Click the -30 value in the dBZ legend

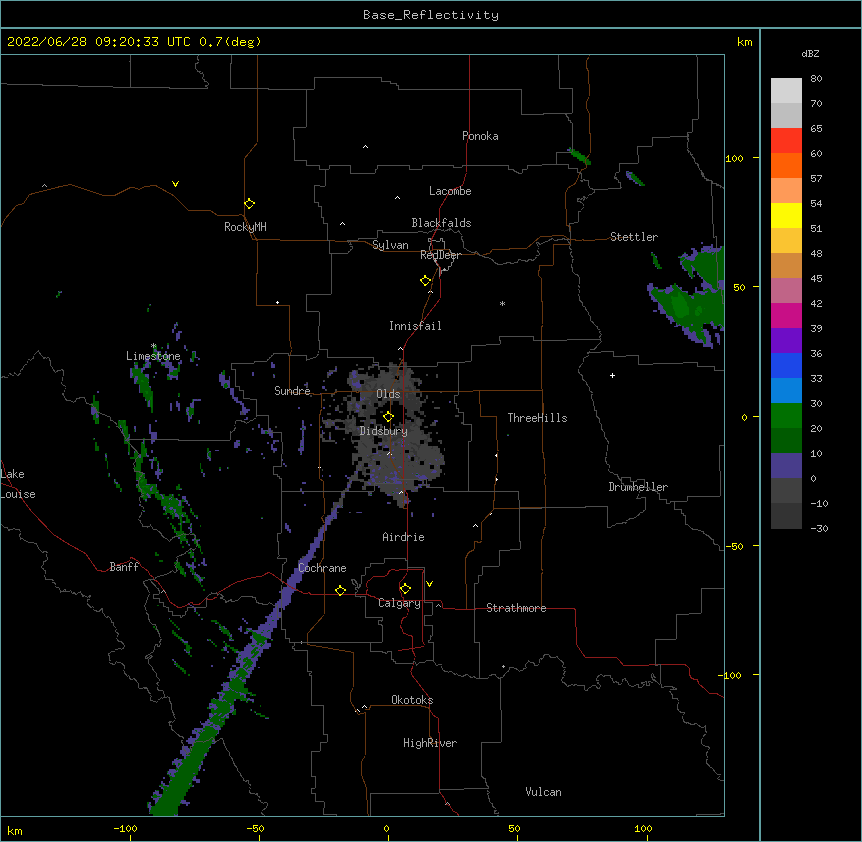[x=819, y=528]
